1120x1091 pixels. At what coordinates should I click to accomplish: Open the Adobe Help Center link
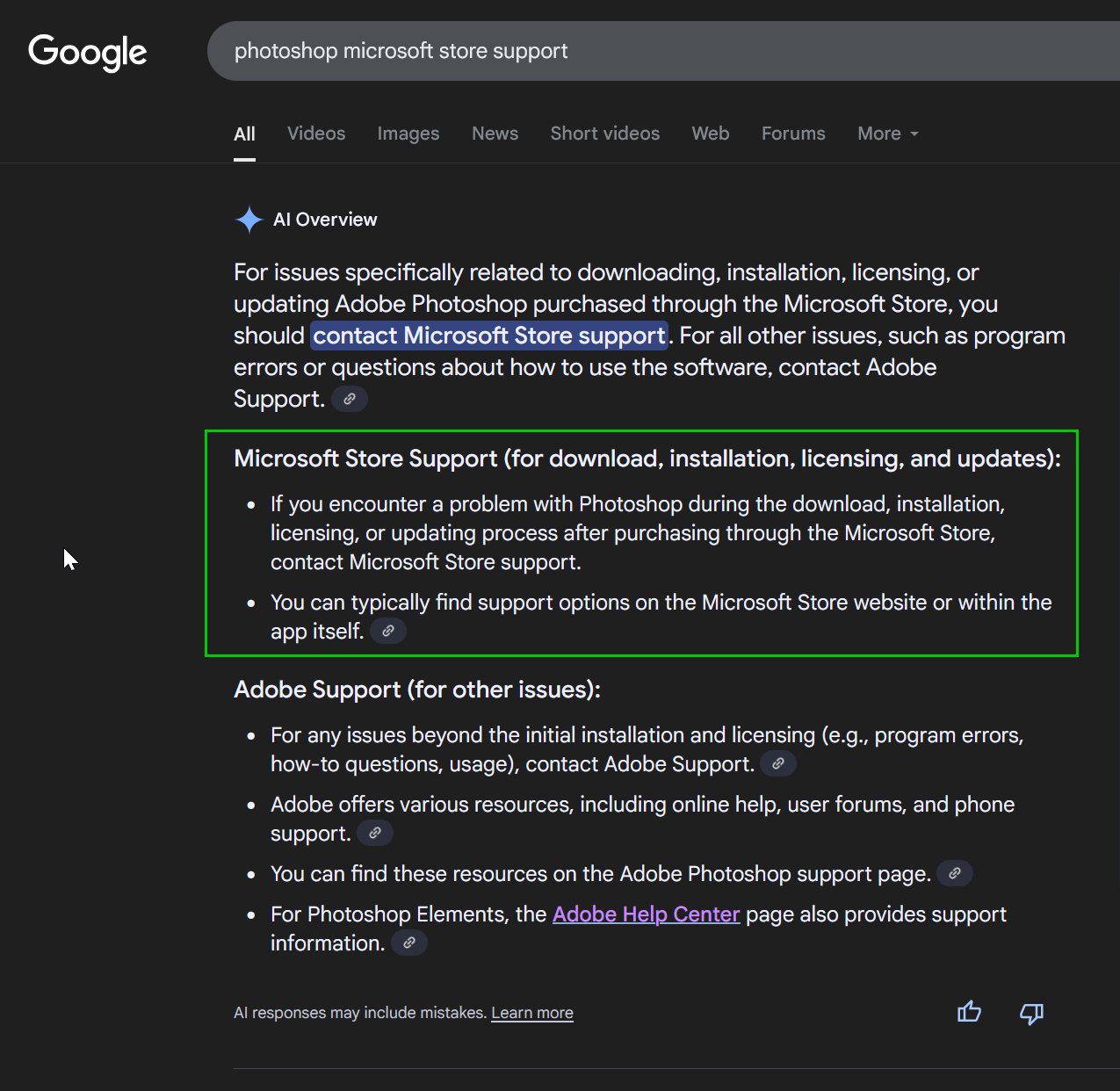point(646,914)
